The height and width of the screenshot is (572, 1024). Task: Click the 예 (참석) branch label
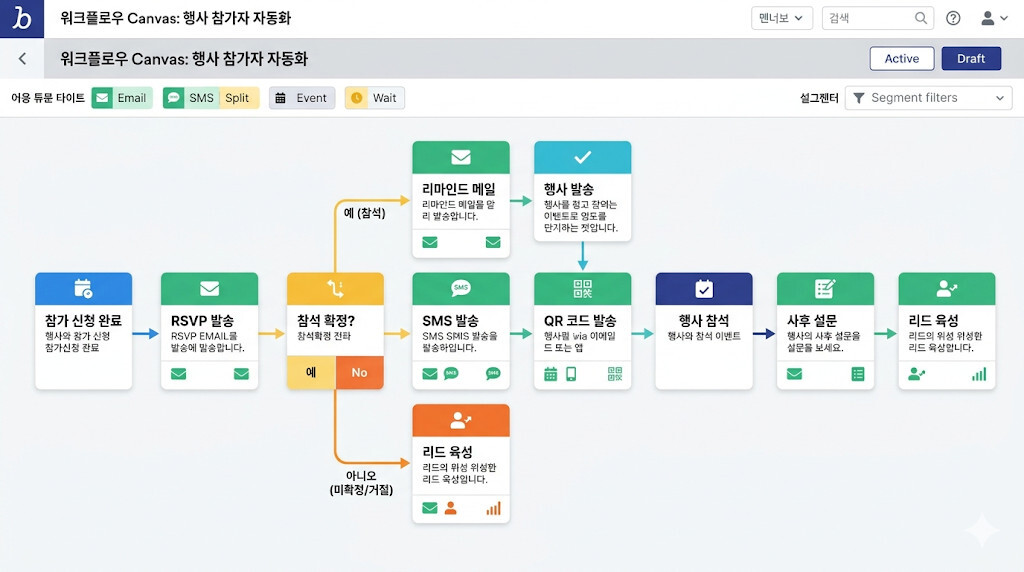[364, 213]
